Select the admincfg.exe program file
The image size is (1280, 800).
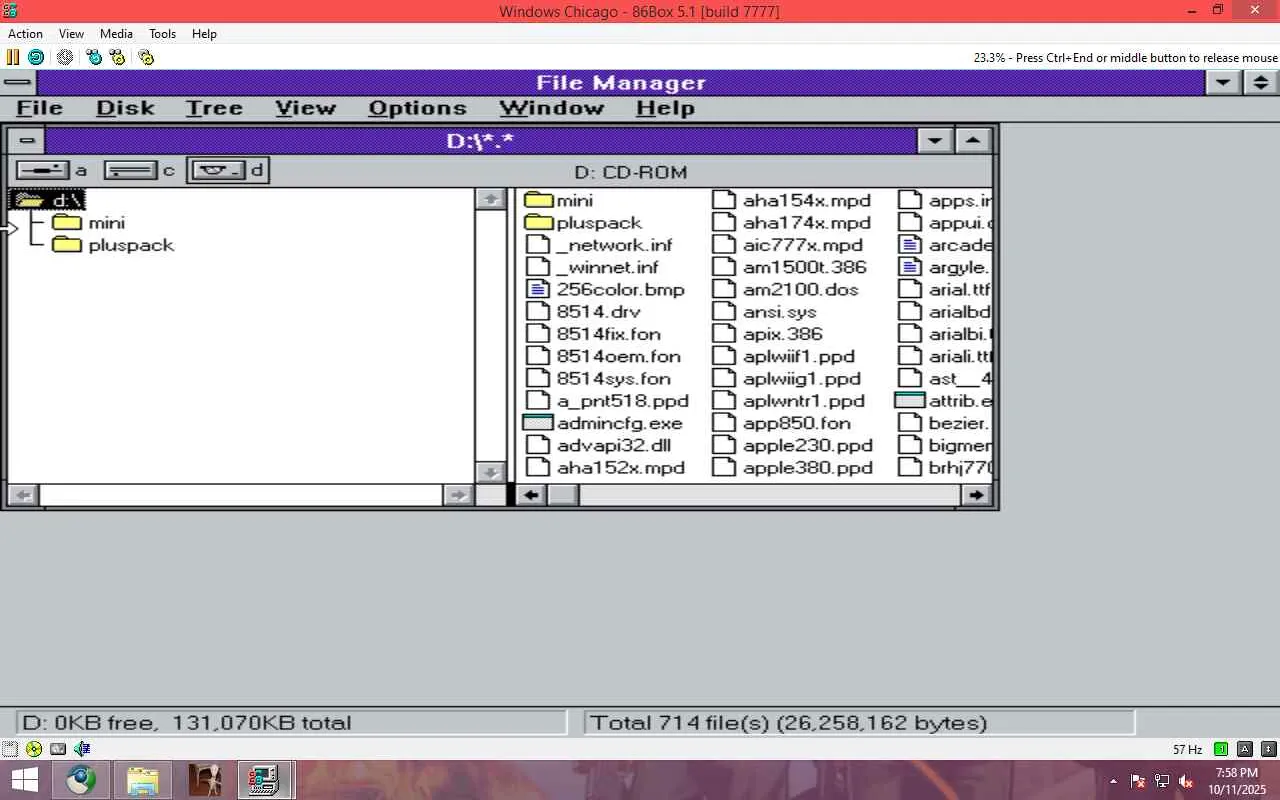[x=603, y=423]
